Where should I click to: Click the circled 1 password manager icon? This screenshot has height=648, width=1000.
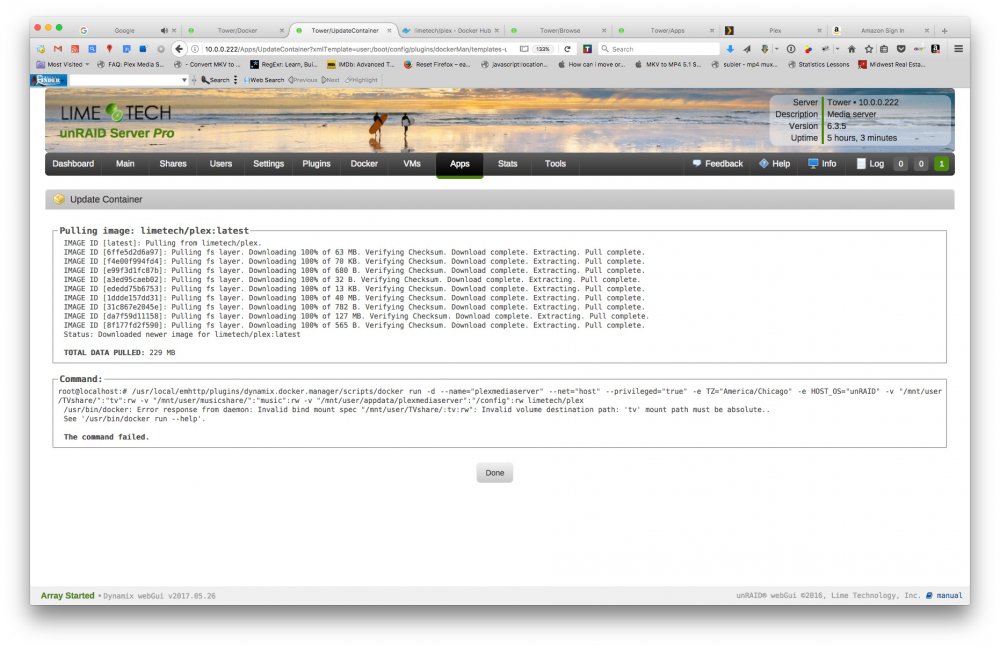tap(791, 48)
